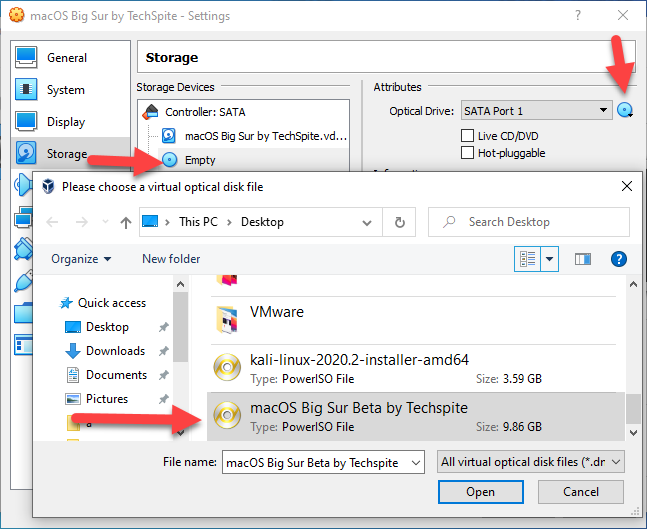647x529 pixels.
Task: Open the System settings category
Action: tap(65, 90)
